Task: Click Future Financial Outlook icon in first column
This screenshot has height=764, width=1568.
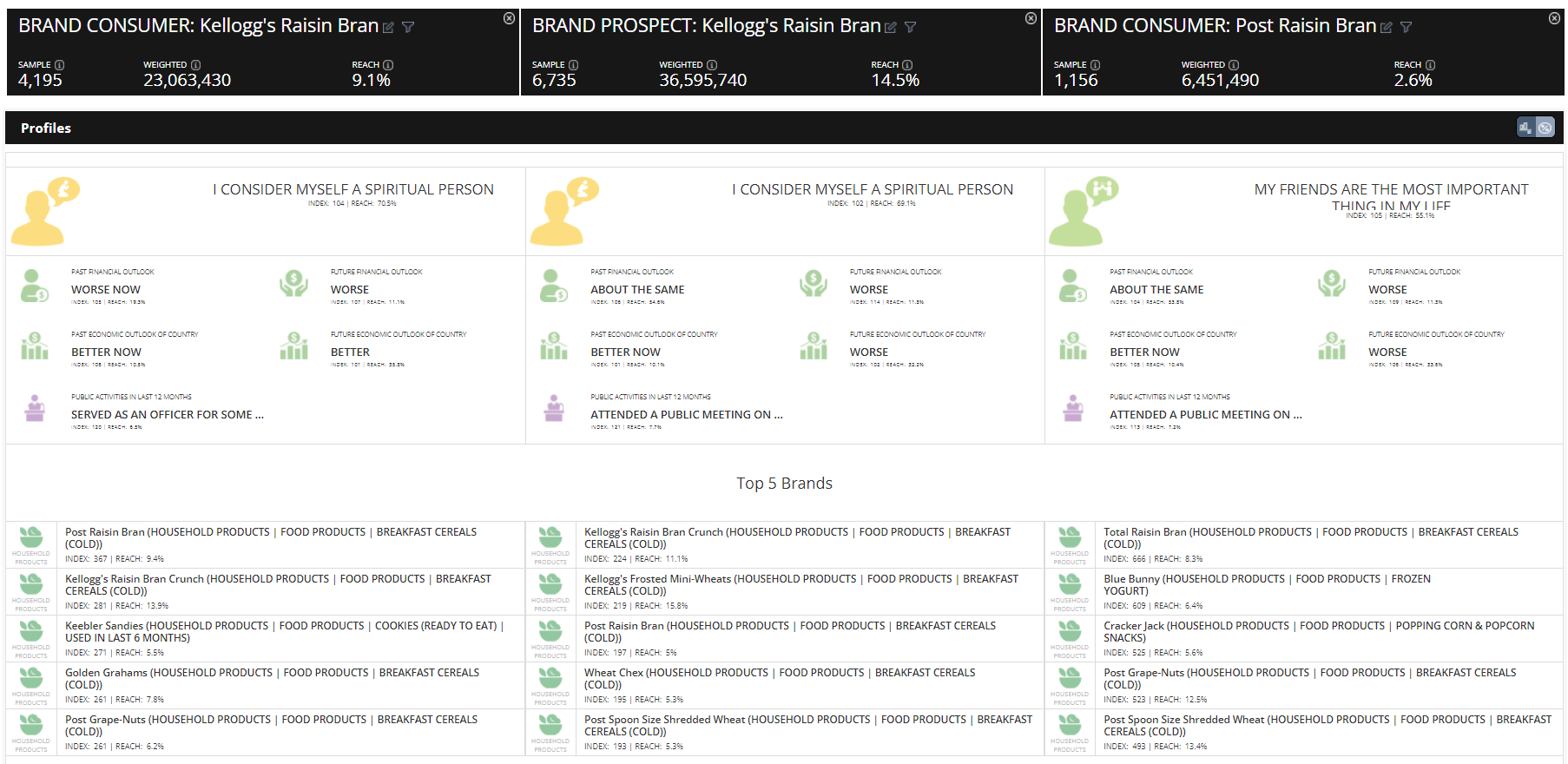Action: point(294,284)
